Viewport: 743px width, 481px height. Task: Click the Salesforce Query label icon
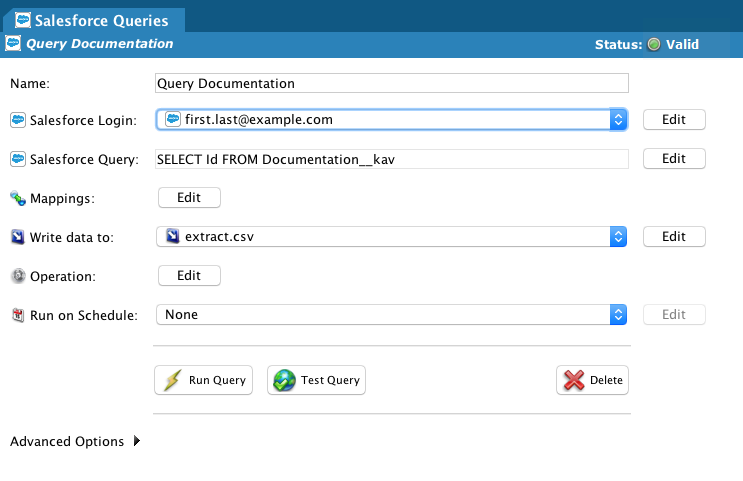click(18, 159)
